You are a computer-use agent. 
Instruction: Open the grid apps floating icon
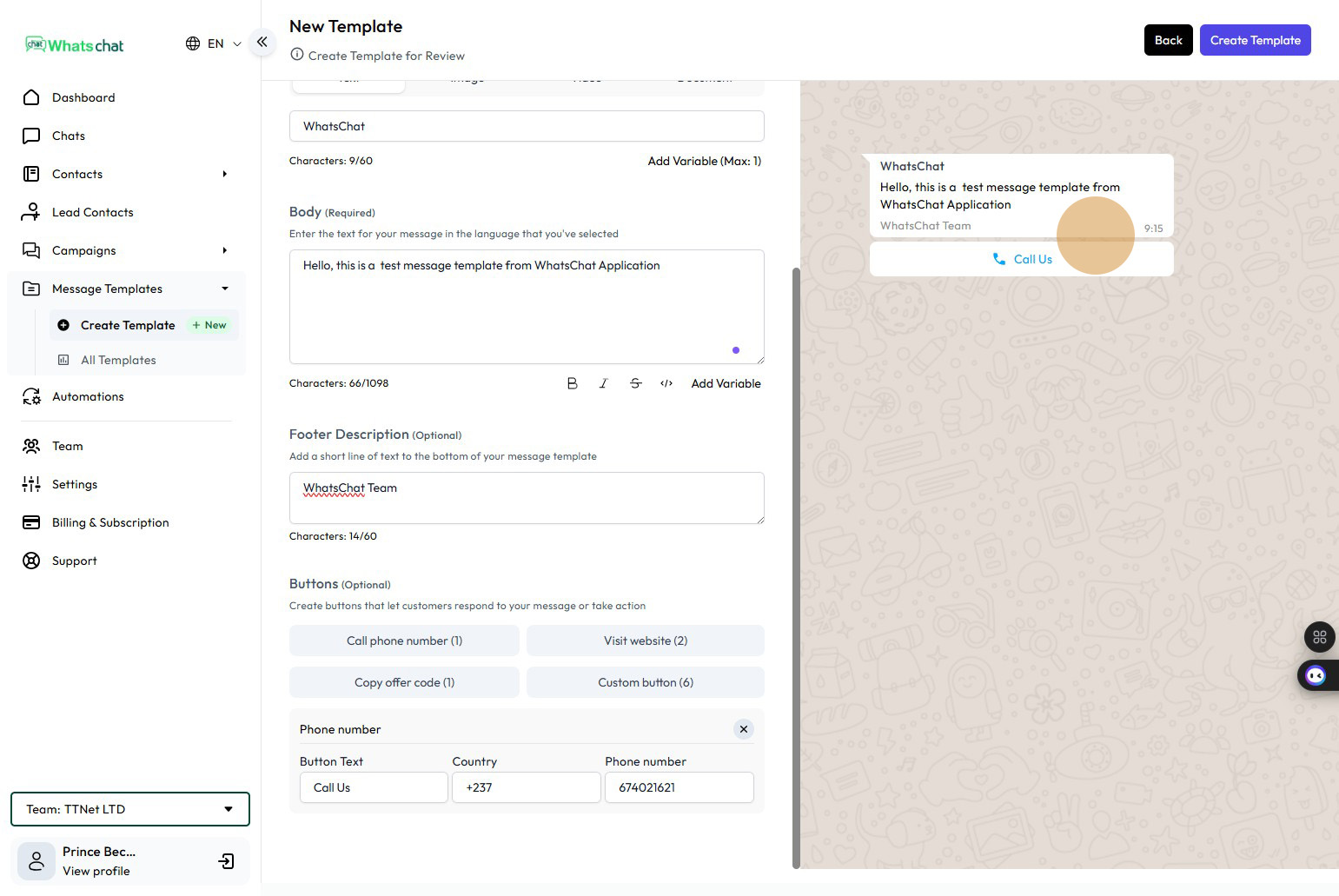coord(1319,637)
